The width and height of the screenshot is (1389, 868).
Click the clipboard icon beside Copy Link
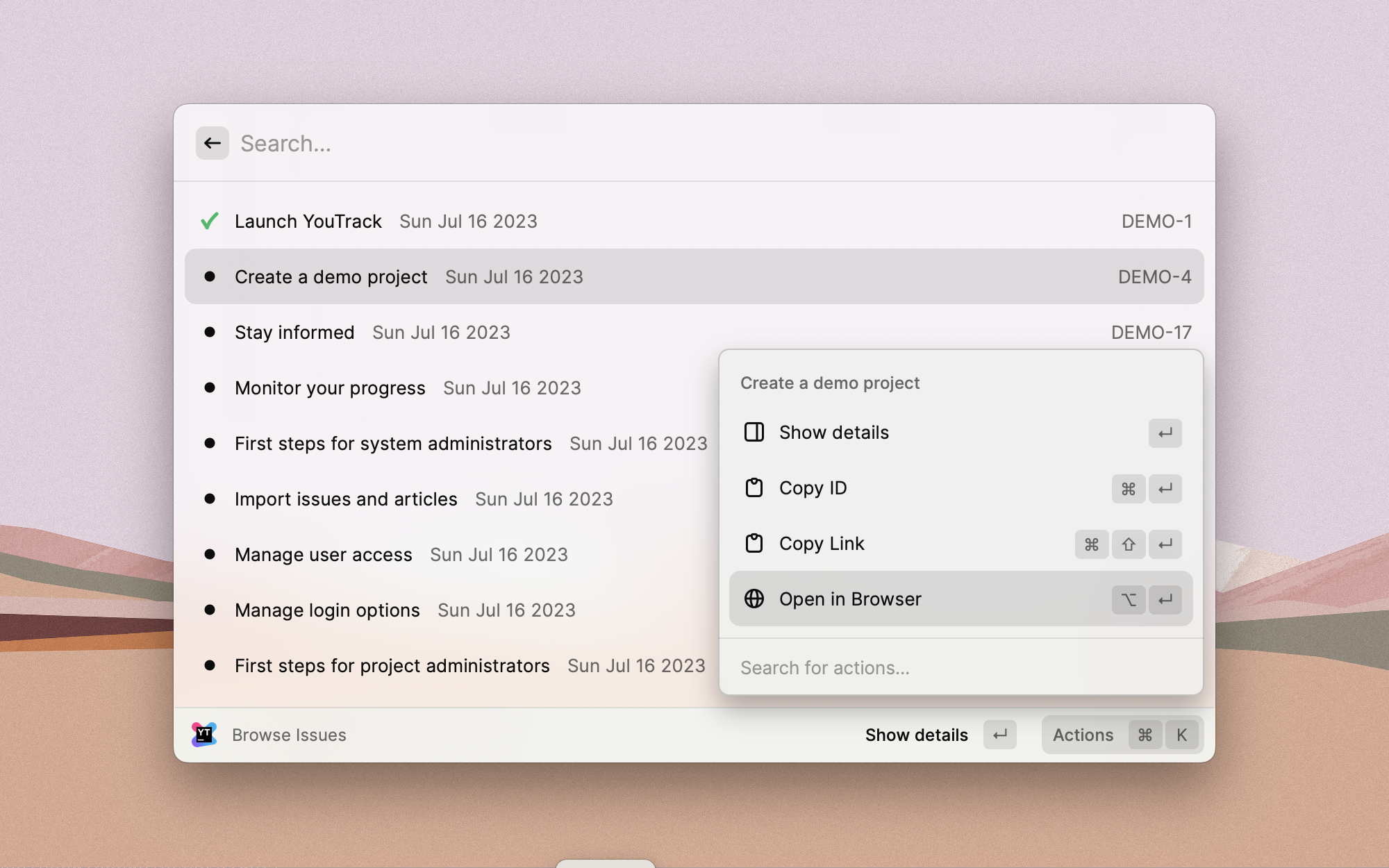coord(754,543)
